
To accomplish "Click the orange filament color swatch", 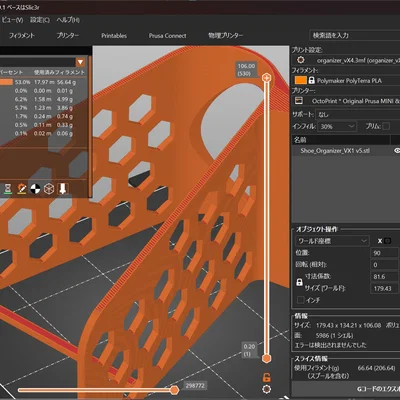I will [301, 80].
